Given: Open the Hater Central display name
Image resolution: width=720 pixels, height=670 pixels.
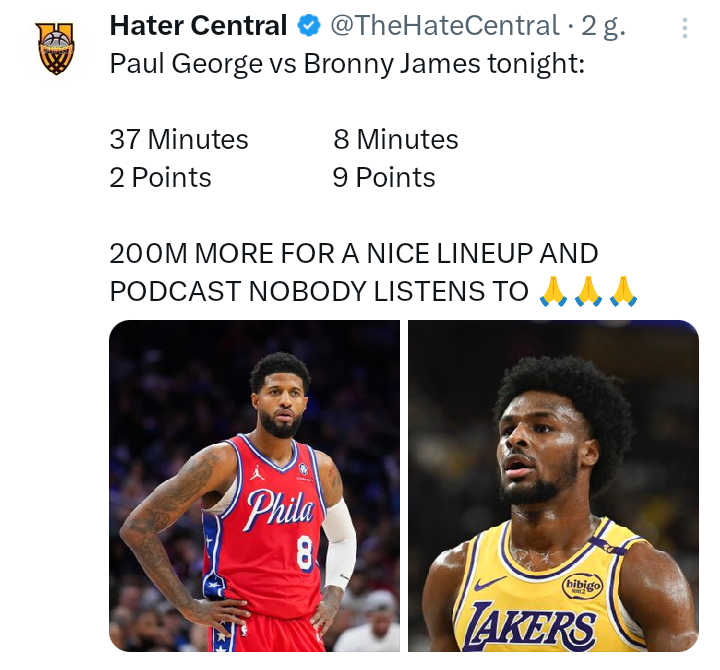Looking at the screenshot, I should pyautogui.click(x=198, y=25).
